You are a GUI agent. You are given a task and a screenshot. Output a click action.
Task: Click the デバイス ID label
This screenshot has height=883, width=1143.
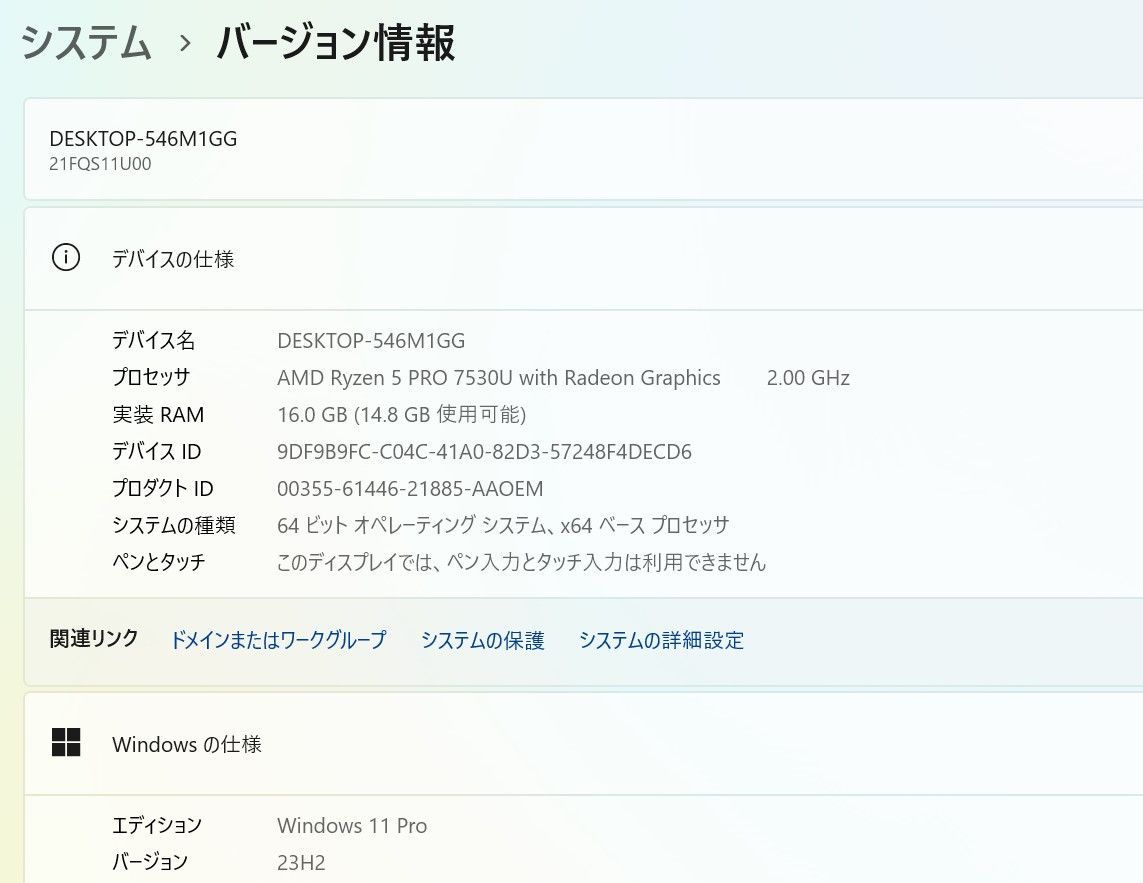pyautogui.click(x=156, y=451)
